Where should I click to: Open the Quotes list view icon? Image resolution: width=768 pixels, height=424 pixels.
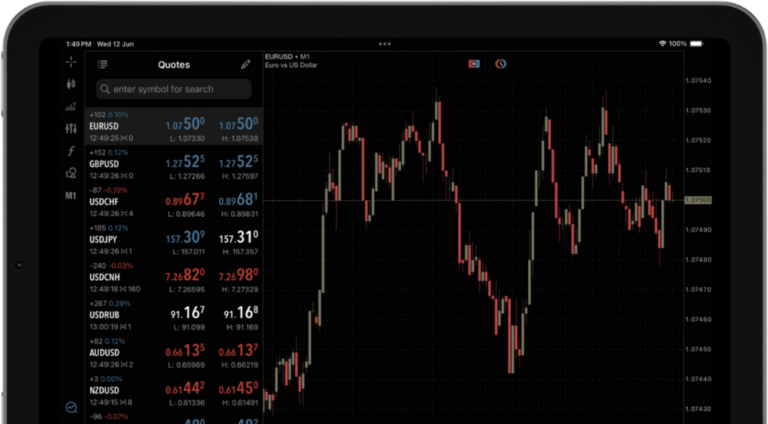(103, 65)
